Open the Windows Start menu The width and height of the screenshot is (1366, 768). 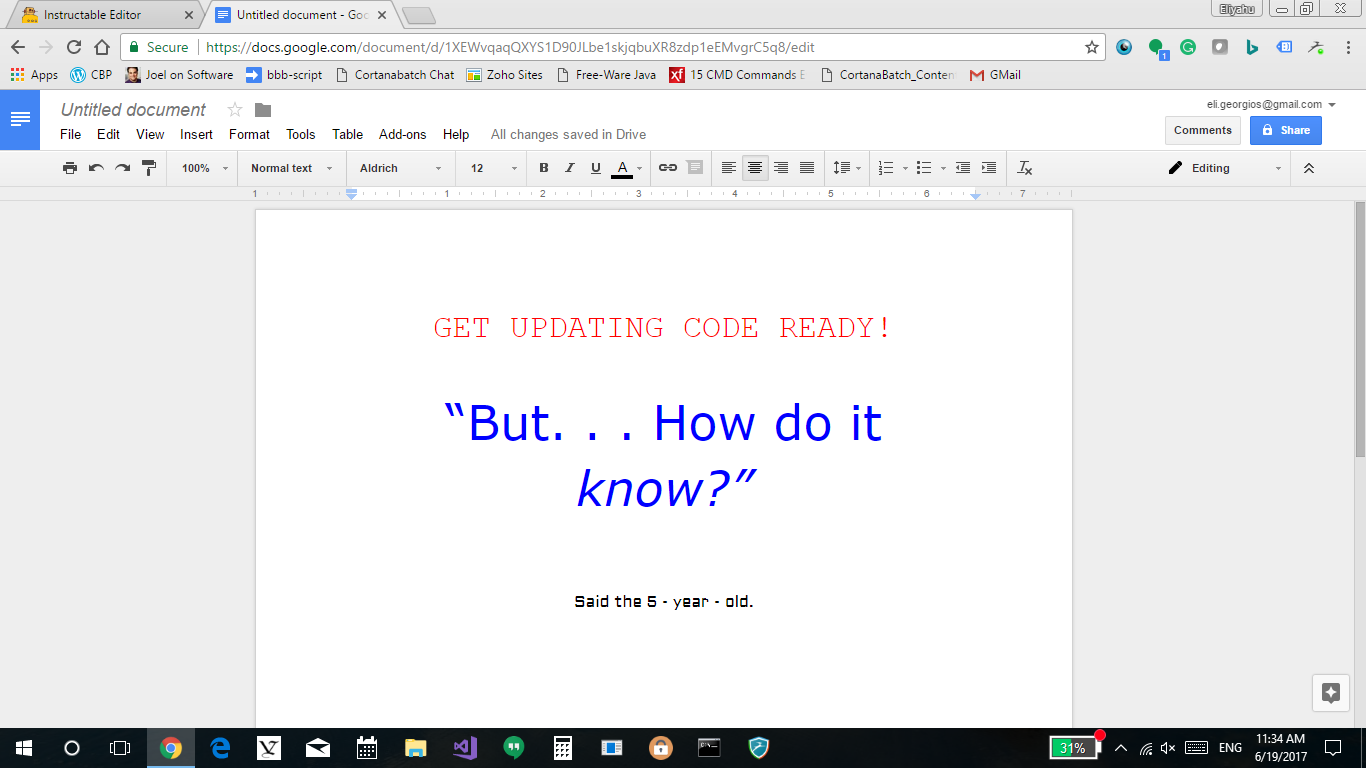point(24,747)
